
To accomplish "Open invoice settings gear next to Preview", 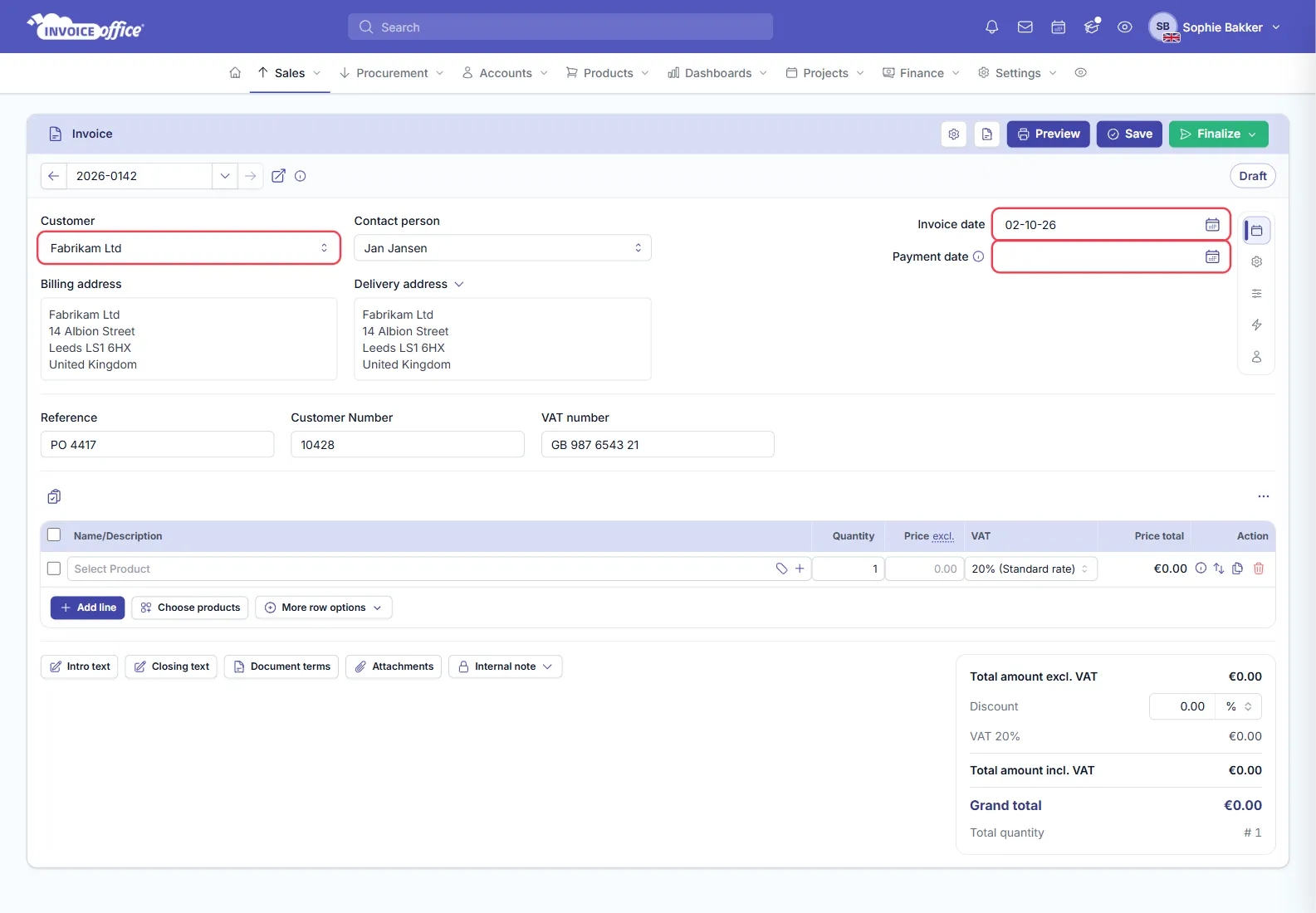I will (x=954, y=134).
